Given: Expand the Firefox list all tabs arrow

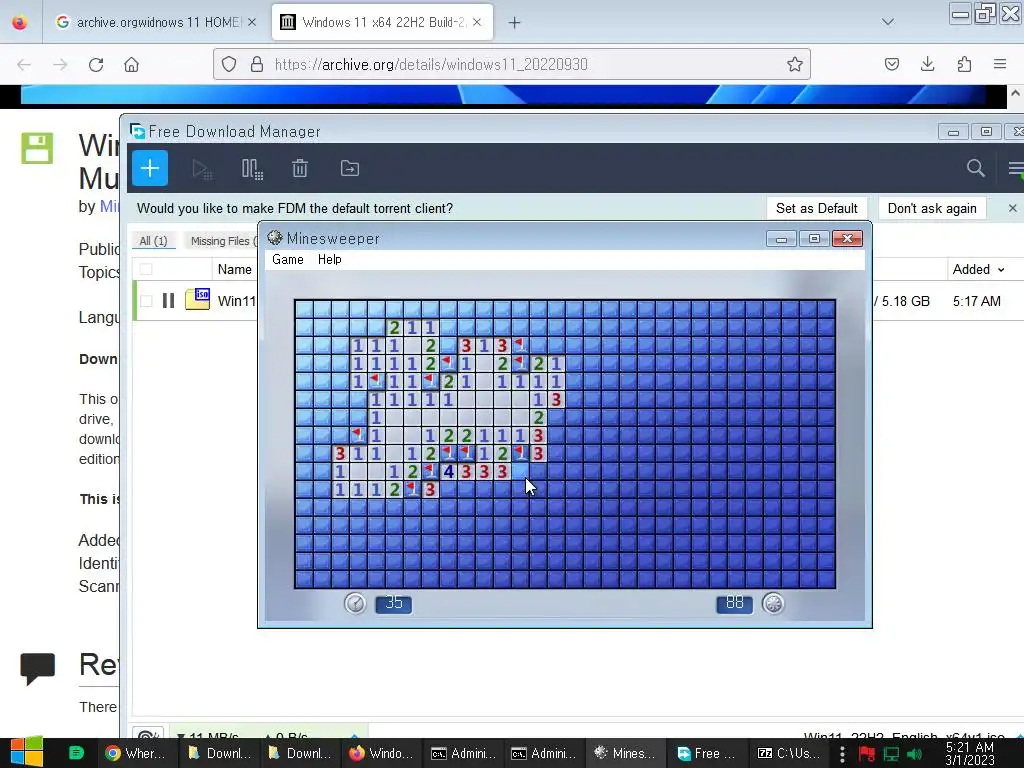Looking at the screenshot, I should tap(888, 22).
